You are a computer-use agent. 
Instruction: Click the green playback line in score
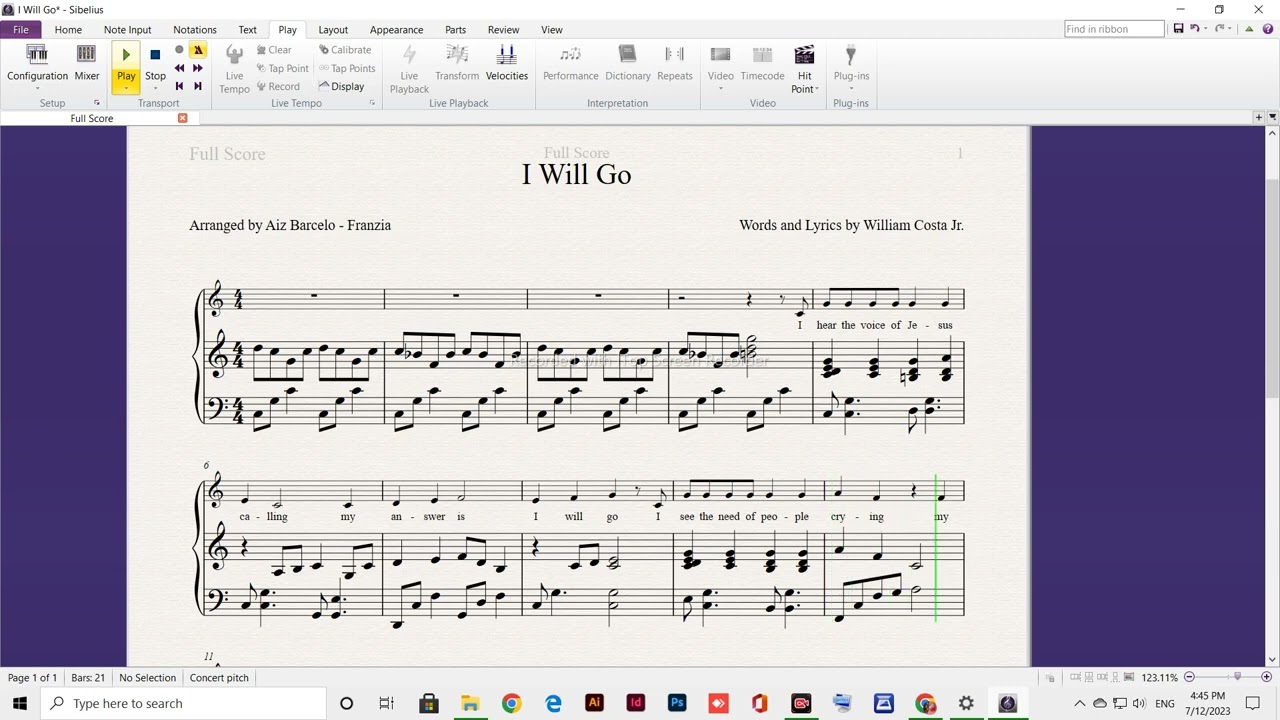936,548
